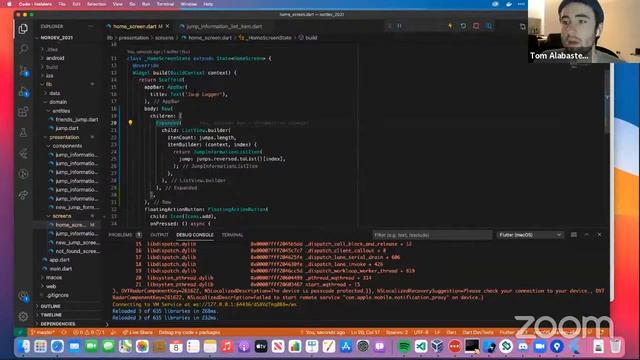Open the Source Control view icon

click(23, 70)
